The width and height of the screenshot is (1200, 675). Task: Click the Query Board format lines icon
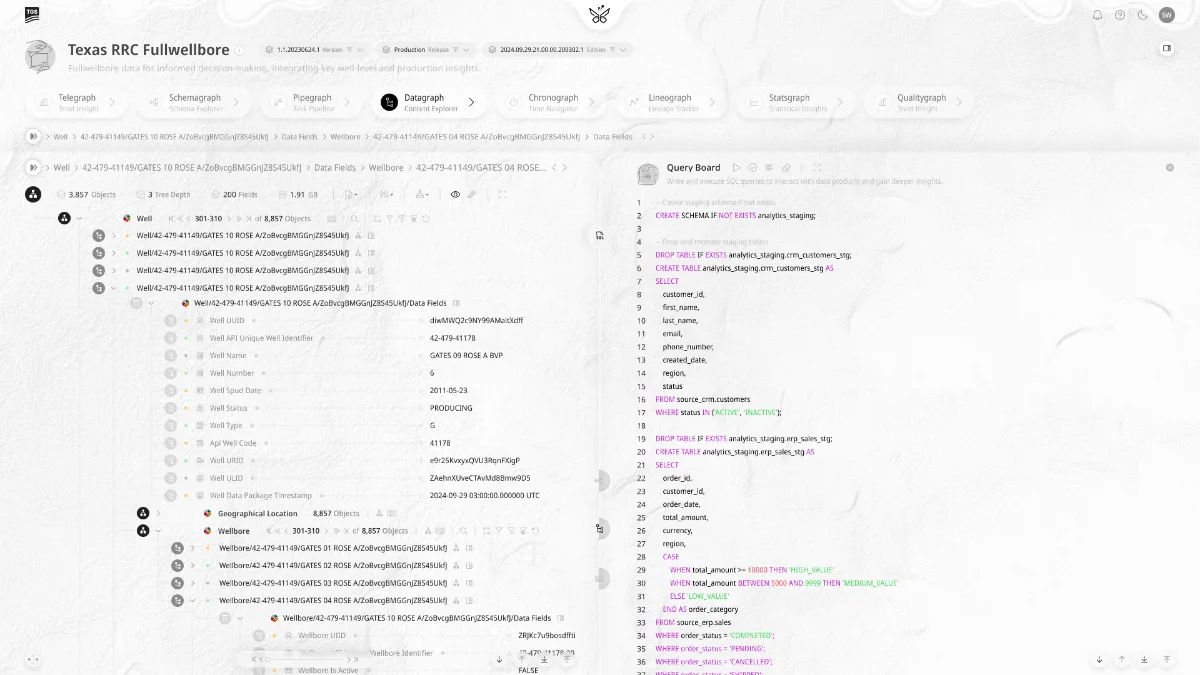click(769, 168)
